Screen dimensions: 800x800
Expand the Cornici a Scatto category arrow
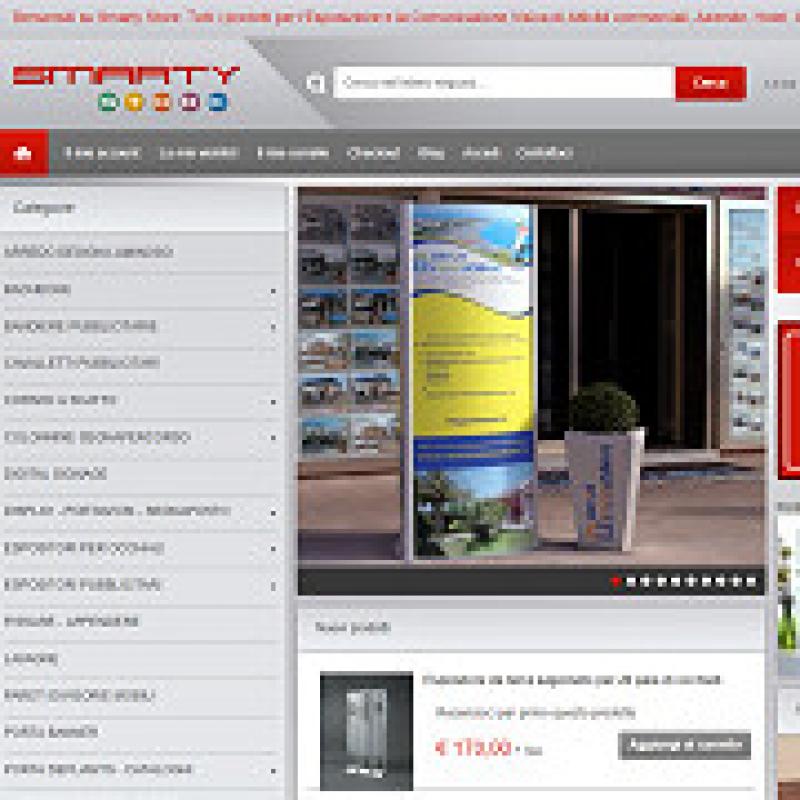tap(273, 401)
